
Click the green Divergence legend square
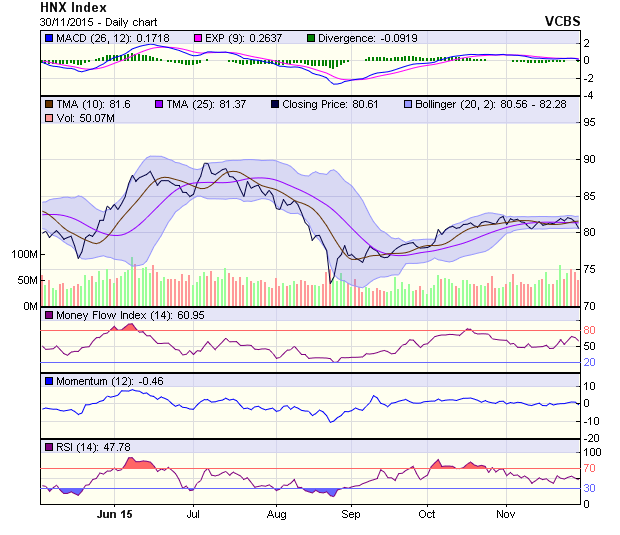(311, 38)
